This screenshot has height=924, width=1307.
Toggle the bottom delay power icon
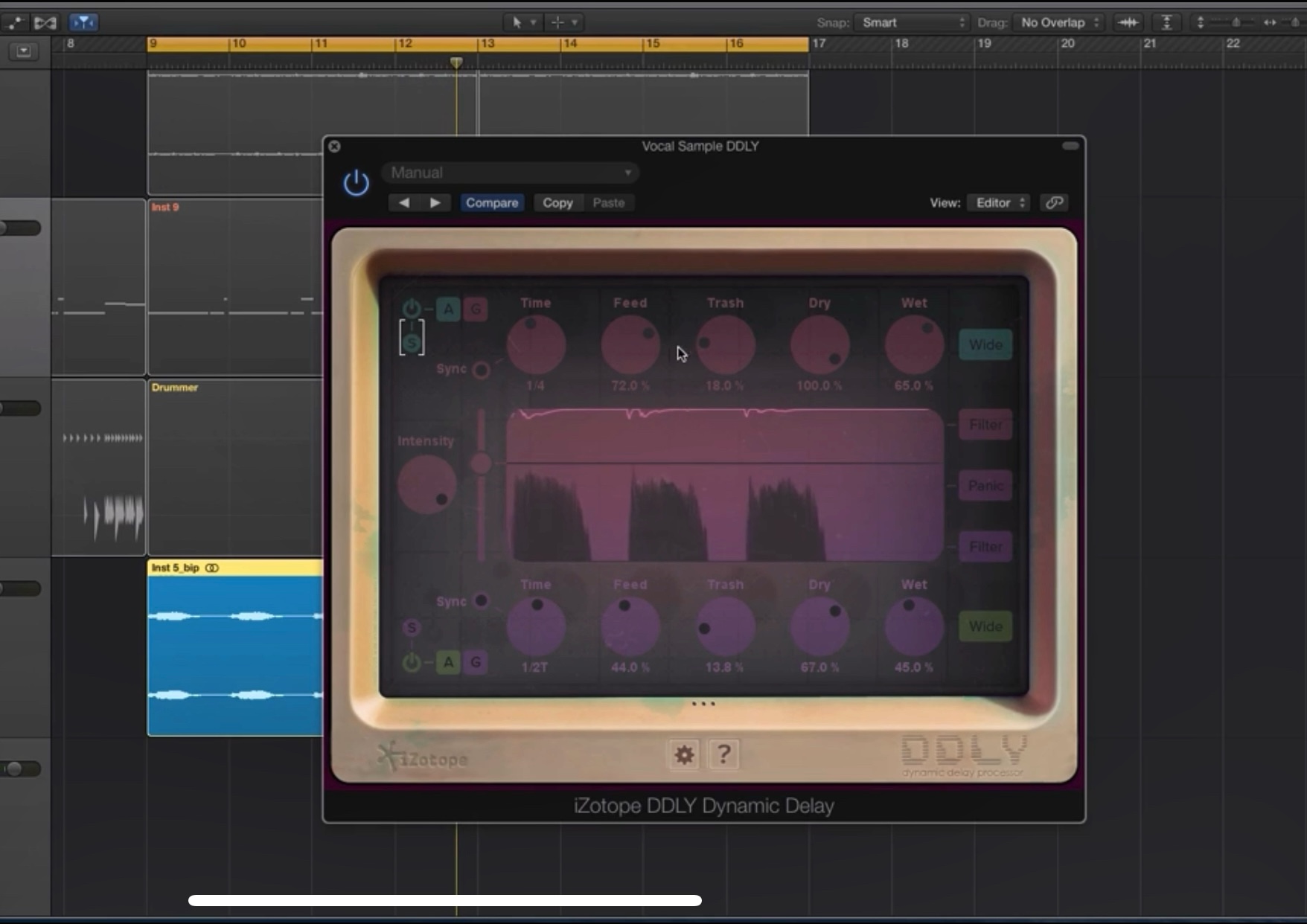click(x=411, y=662)
